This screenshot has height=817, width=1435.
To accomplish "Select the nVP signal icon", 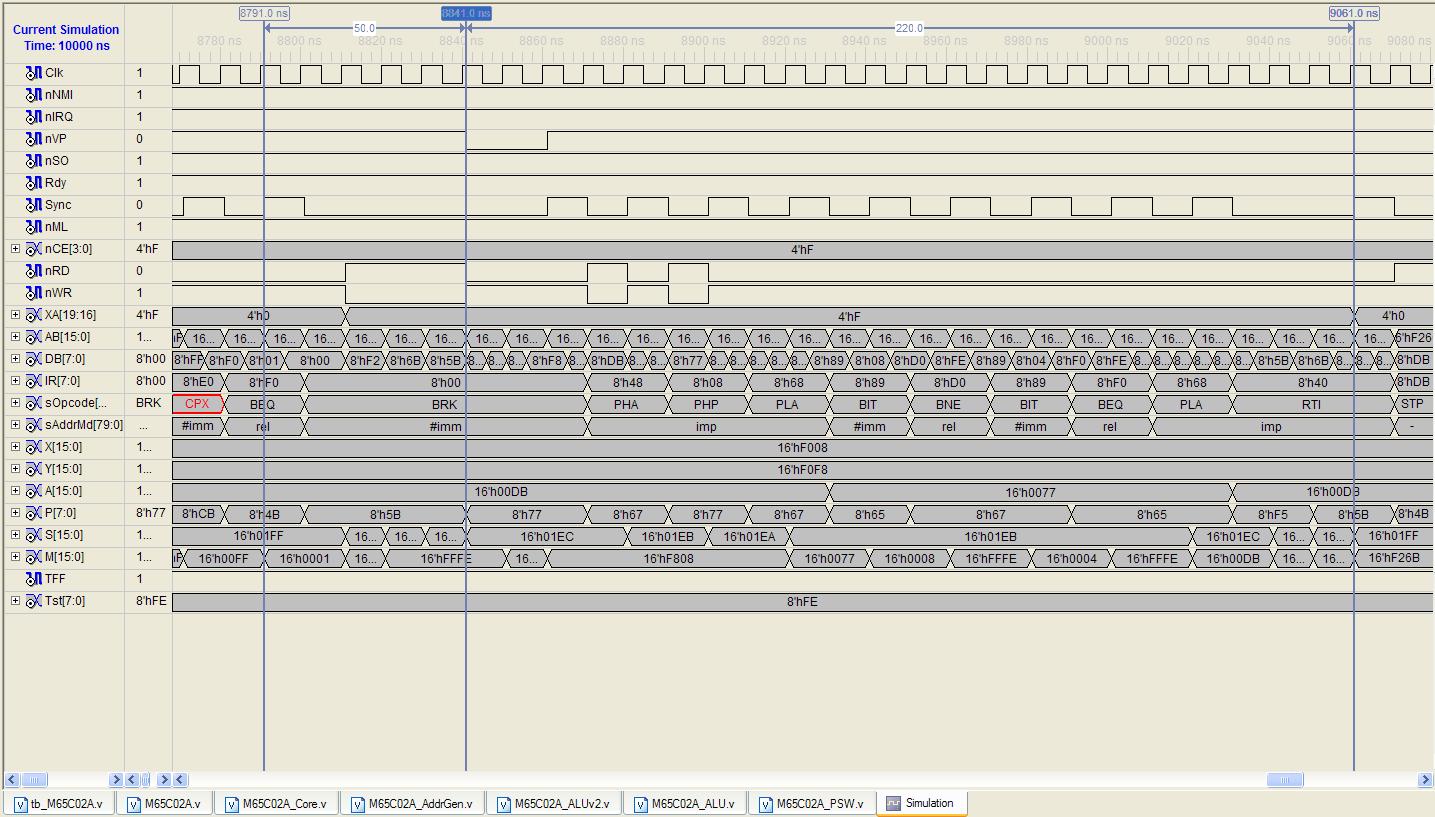I will 34,139.
